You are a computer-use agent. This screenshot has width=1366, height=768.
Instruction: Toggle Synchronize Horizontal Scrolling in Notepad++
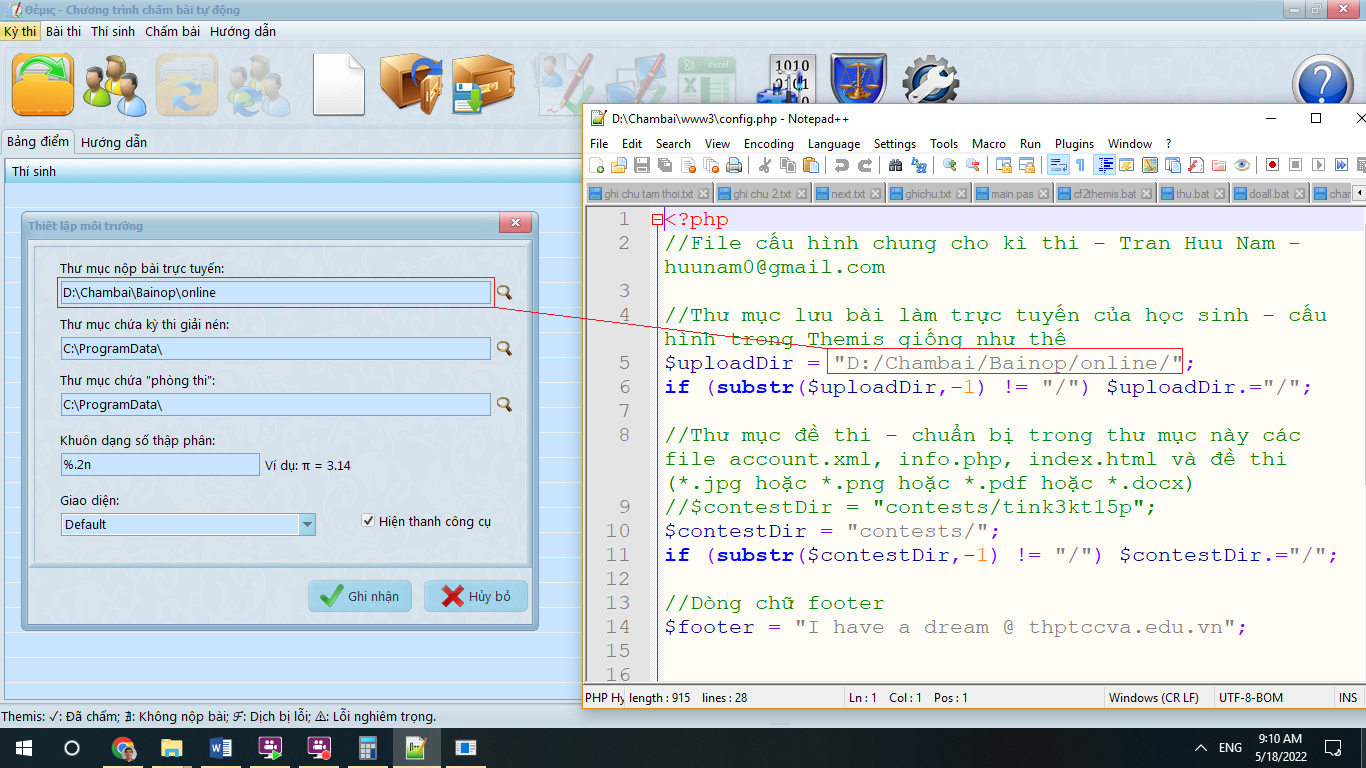(1026, 165)
